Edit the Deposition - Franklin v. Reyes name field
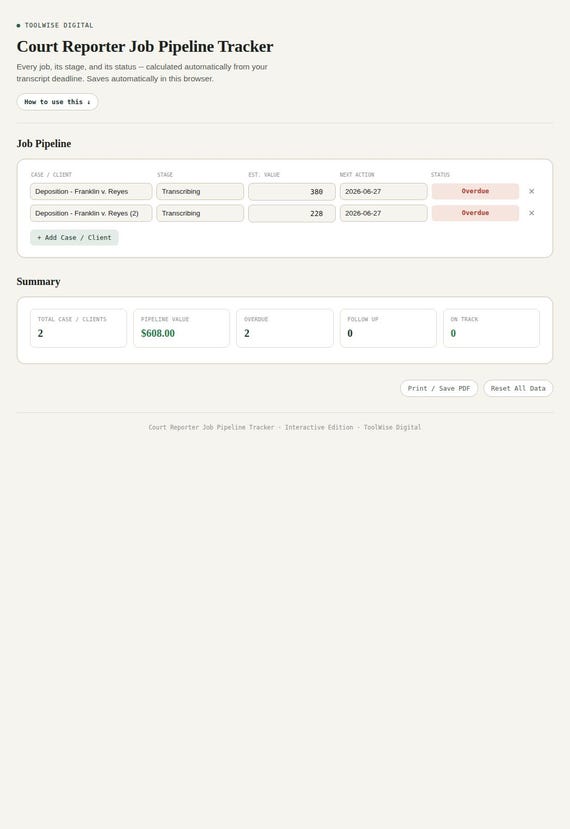 click(91, 191)
